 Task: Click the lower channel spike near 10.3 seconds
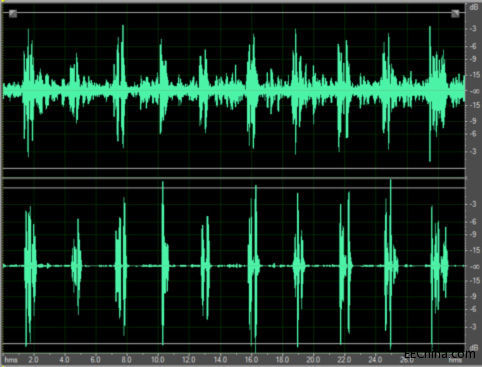[x=163, y=263]
